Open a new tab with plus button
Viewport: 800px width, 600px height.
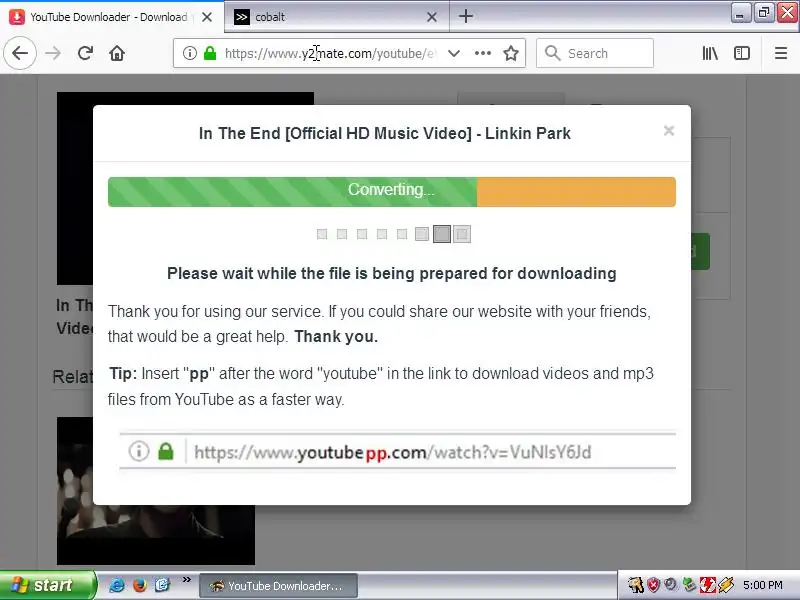pyautogui.click(x=466, y=16)
